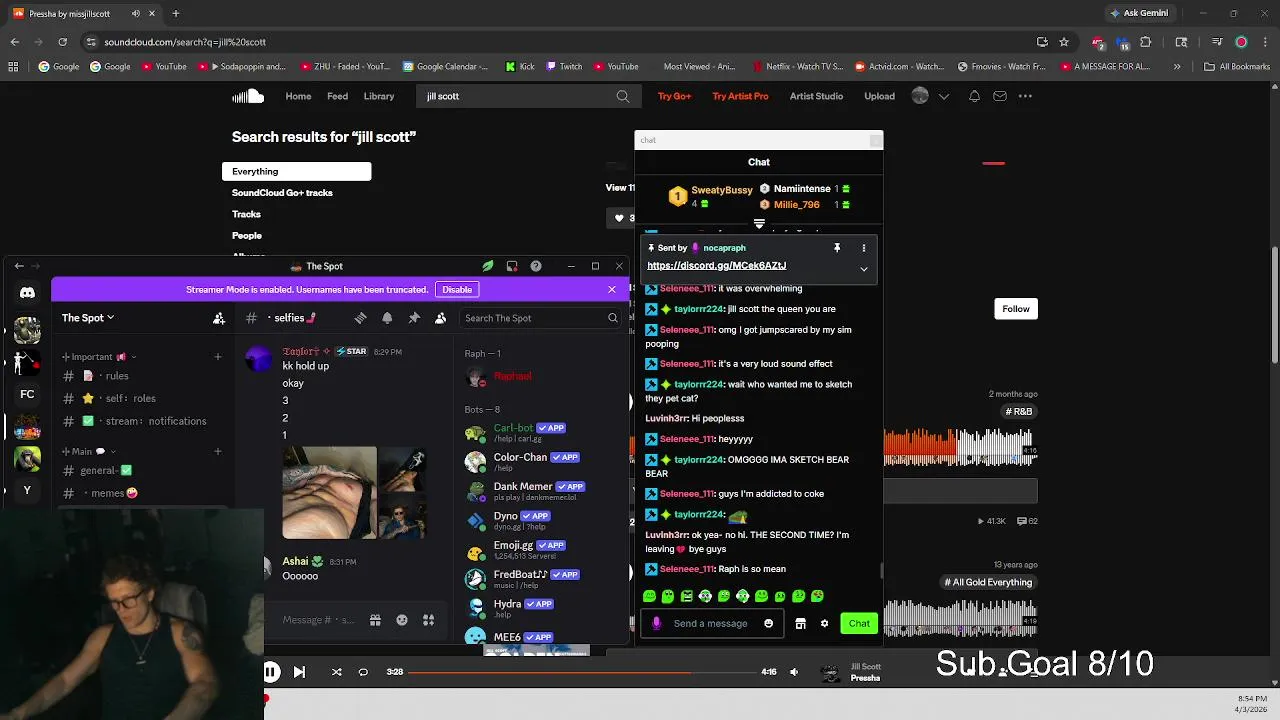1280x720 pixels.
Task: Open SoundCloud Home tab
Action: pos(298,96)
